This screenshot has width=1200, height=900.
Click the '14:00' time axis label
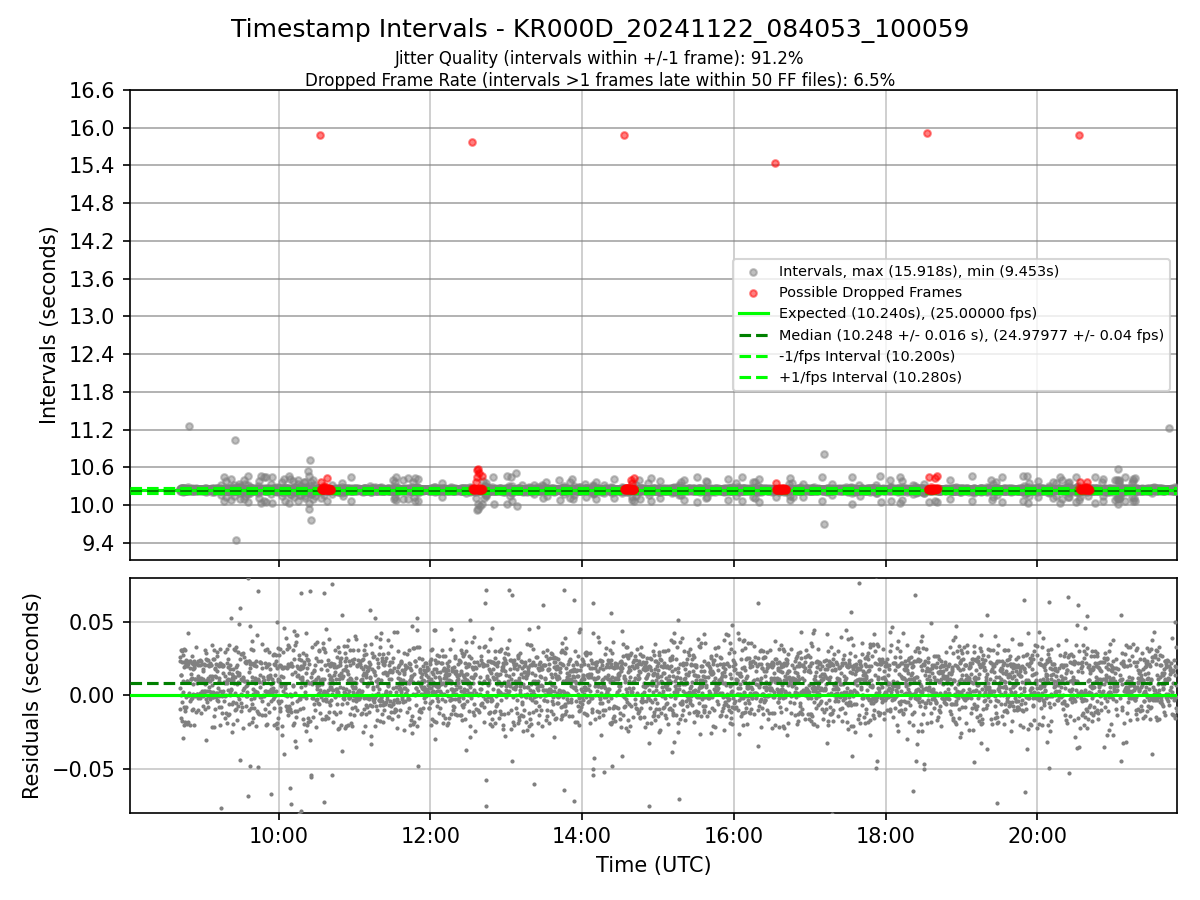click(582, 834)
